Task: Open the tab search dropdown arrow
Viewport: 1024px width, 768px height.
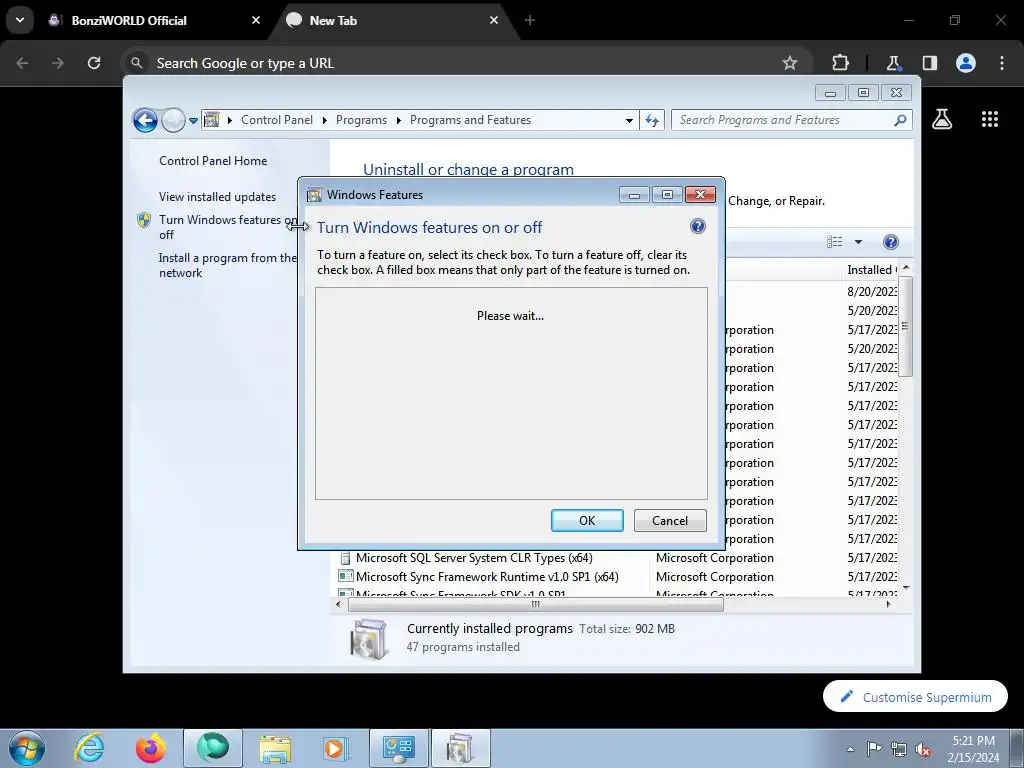Action: click(20, 20)
